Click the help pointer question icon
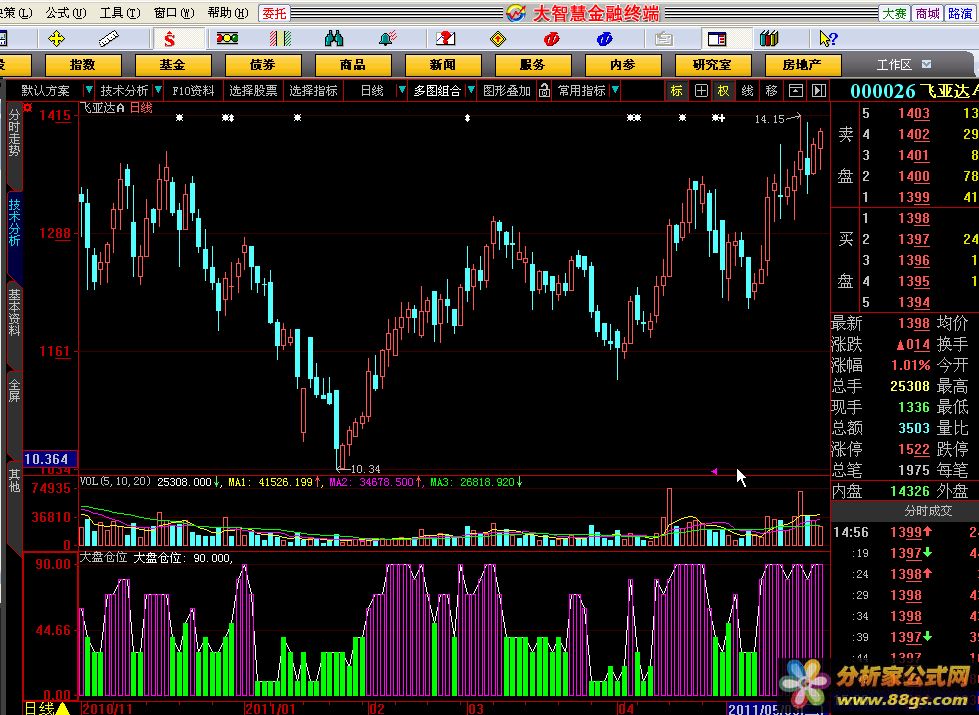The image size is (979, 715). 828,39
